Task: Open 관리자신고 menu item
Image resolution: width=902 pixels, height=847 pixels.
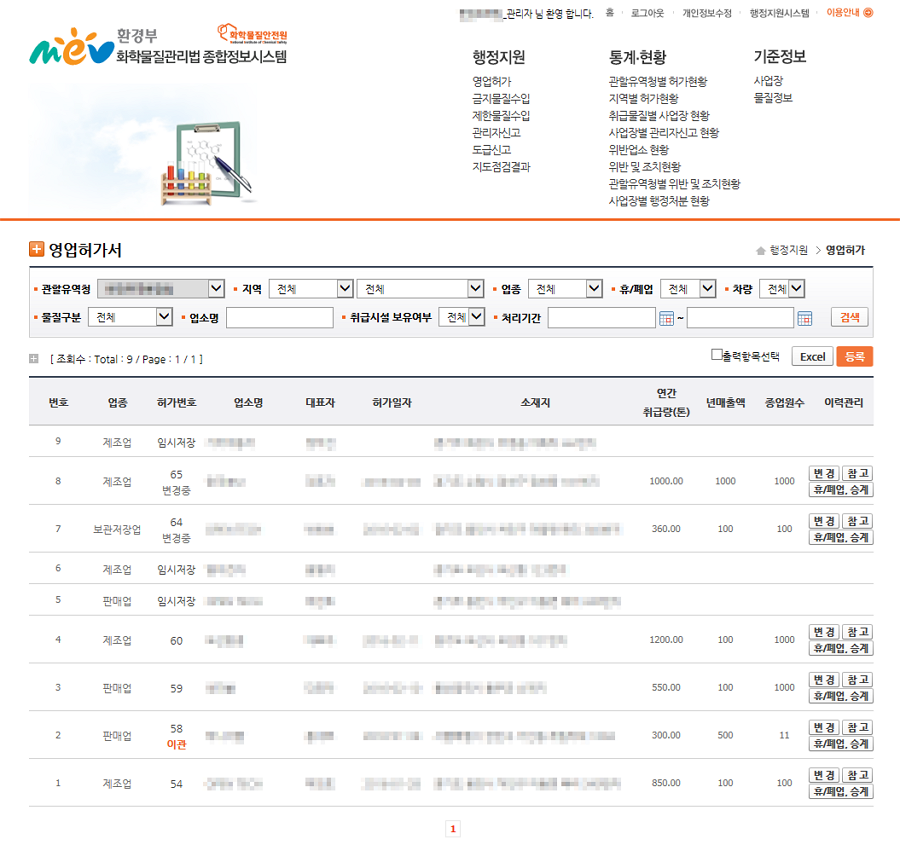Action: tap(496, 133)
